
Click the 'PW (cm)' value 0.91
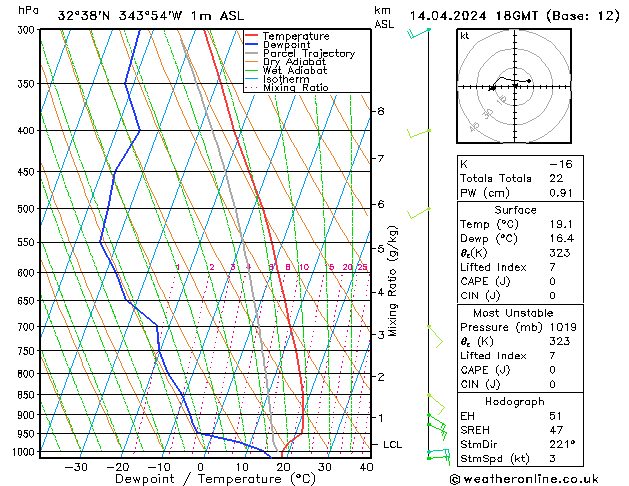[561, 193]
